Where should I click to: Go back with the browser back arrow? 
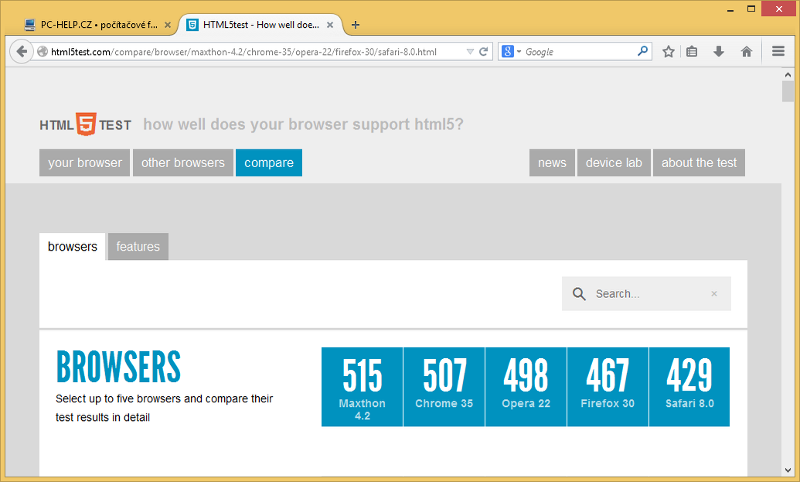click(21, 52)
